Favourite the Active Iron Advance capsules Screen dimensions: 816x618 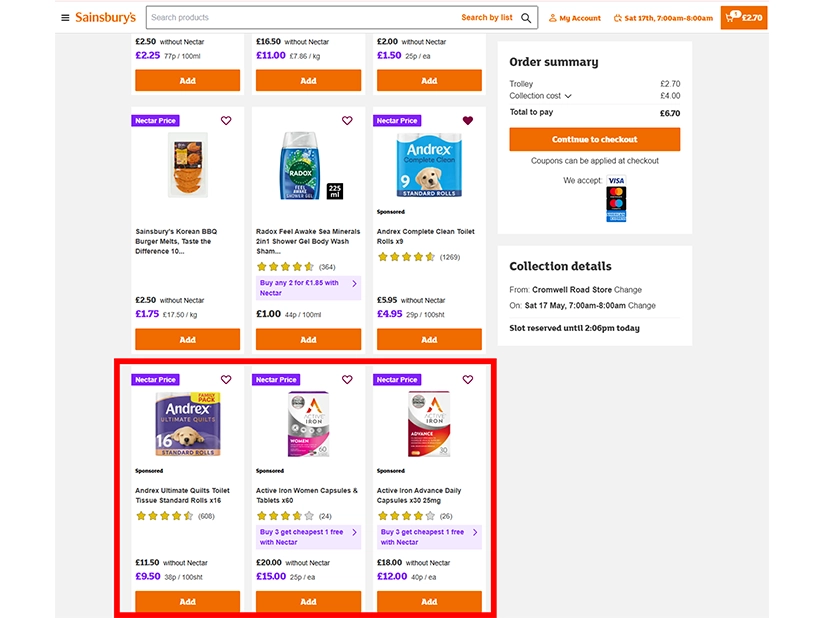pos(467,380)
